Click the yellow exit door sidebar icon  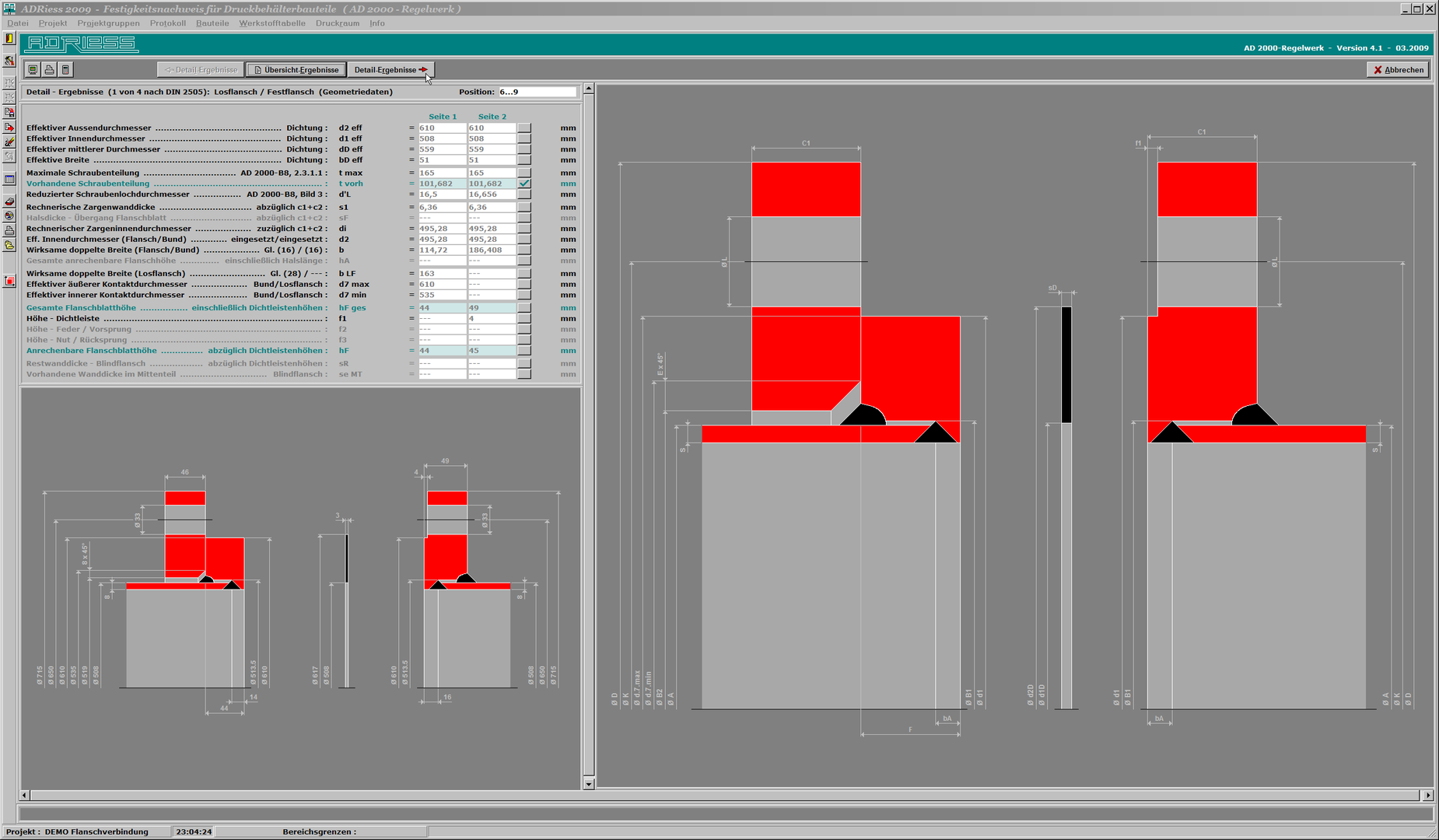(9, 38)
